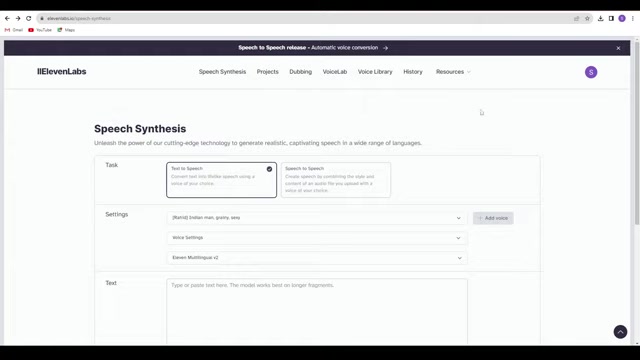This screenshot has height=360, width=640.
Task: Open the voice selection dropdown
Action: coord(317,218)
